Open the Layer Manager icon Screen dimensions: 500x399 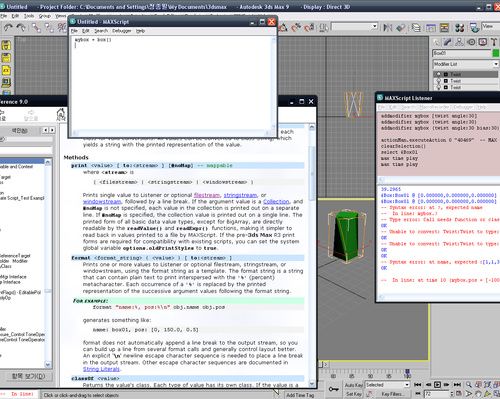pyautogui.click(x=416, y=27)
